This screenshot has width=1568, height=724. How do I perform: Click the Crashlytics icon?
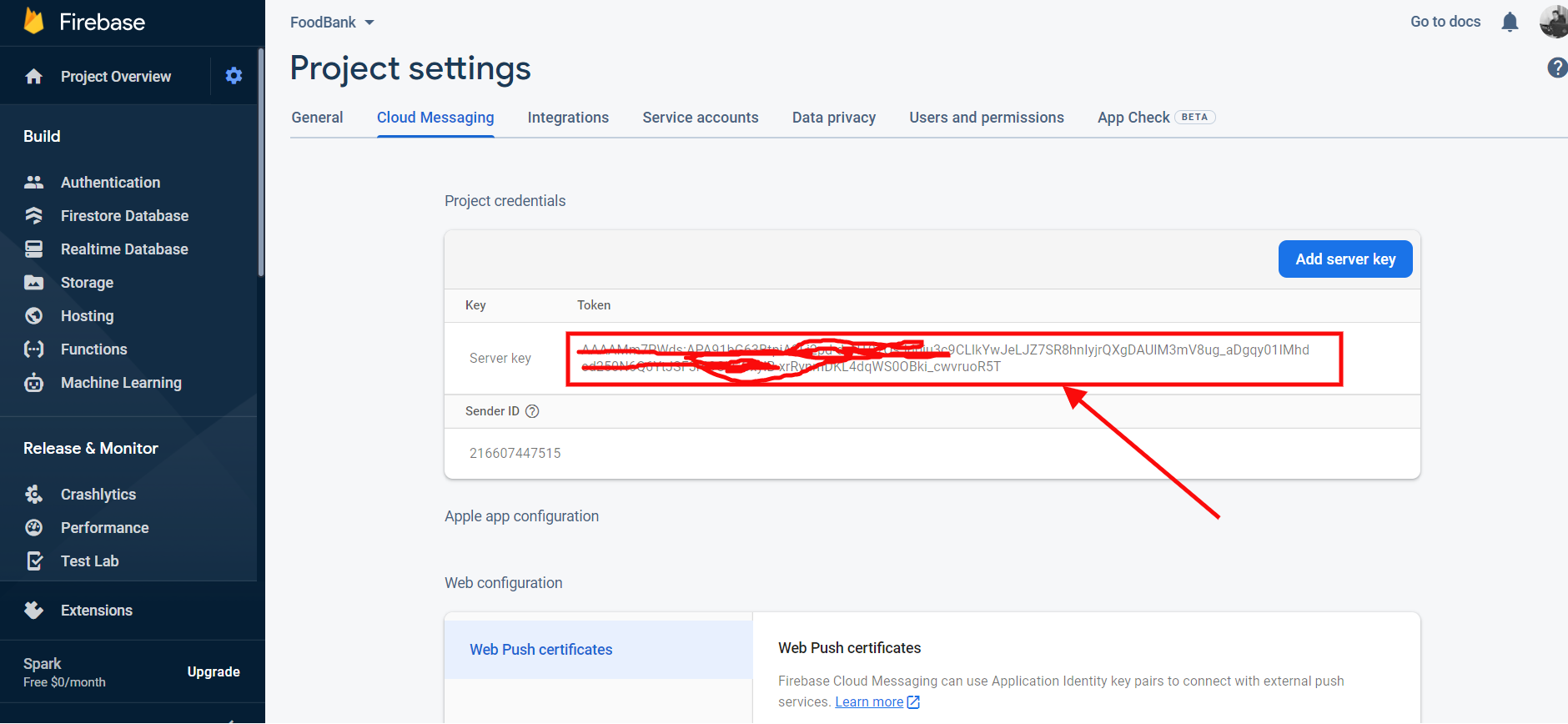34,494
